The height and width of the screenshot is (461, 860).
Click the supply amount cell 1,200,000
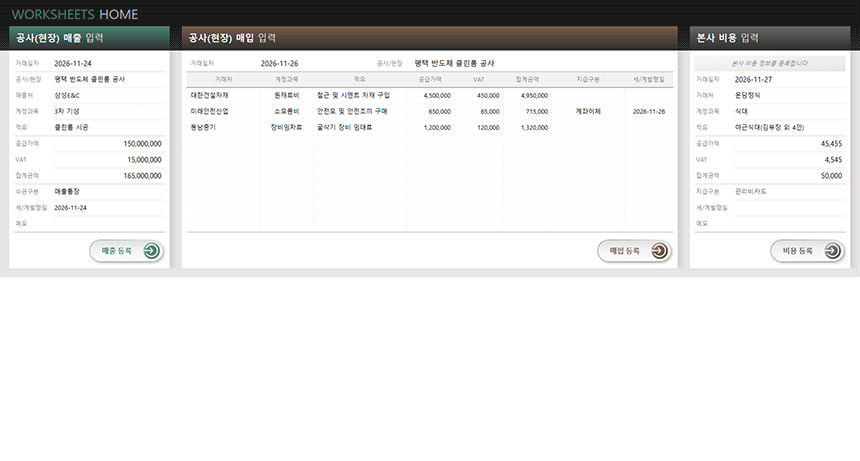[x=430, y=127]
